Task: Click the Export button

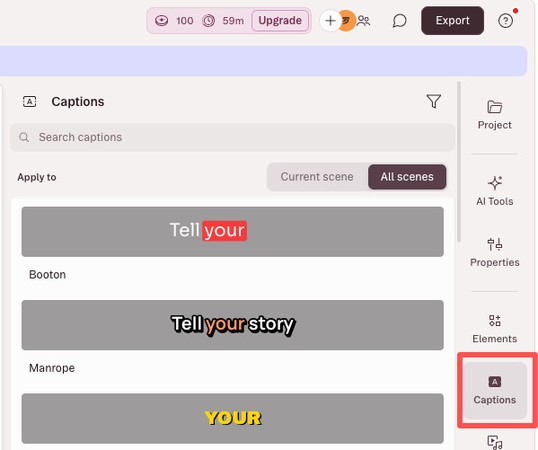Action: (452, 21)
